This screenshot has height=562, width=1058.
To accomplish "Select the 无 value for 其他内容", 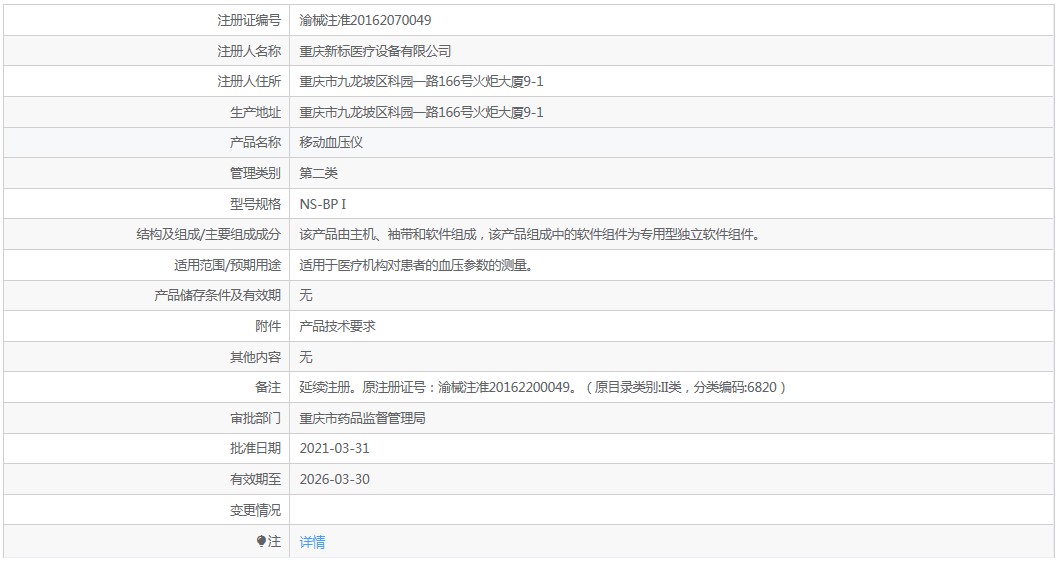I will (306, 357).
